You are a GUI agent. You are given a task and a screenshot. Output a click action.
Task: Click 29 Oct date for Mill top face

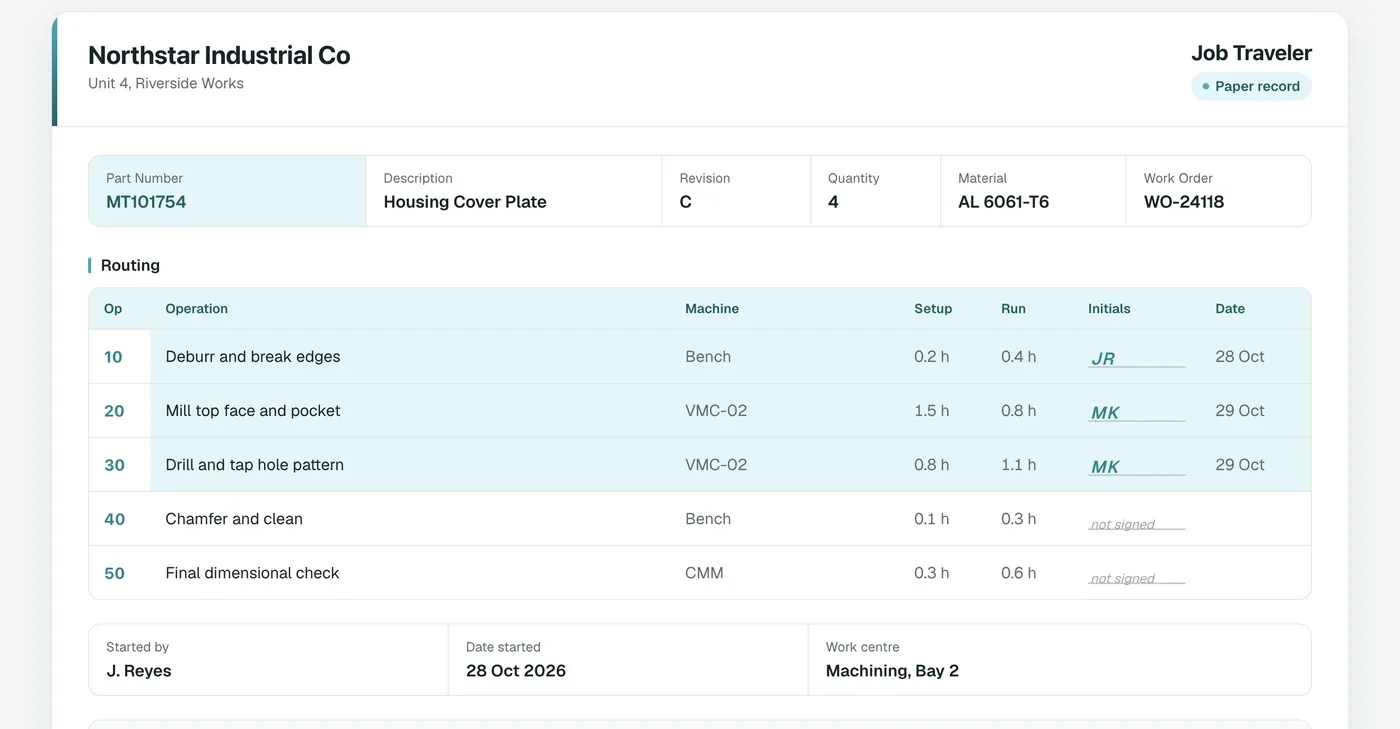pos(1240,411)
